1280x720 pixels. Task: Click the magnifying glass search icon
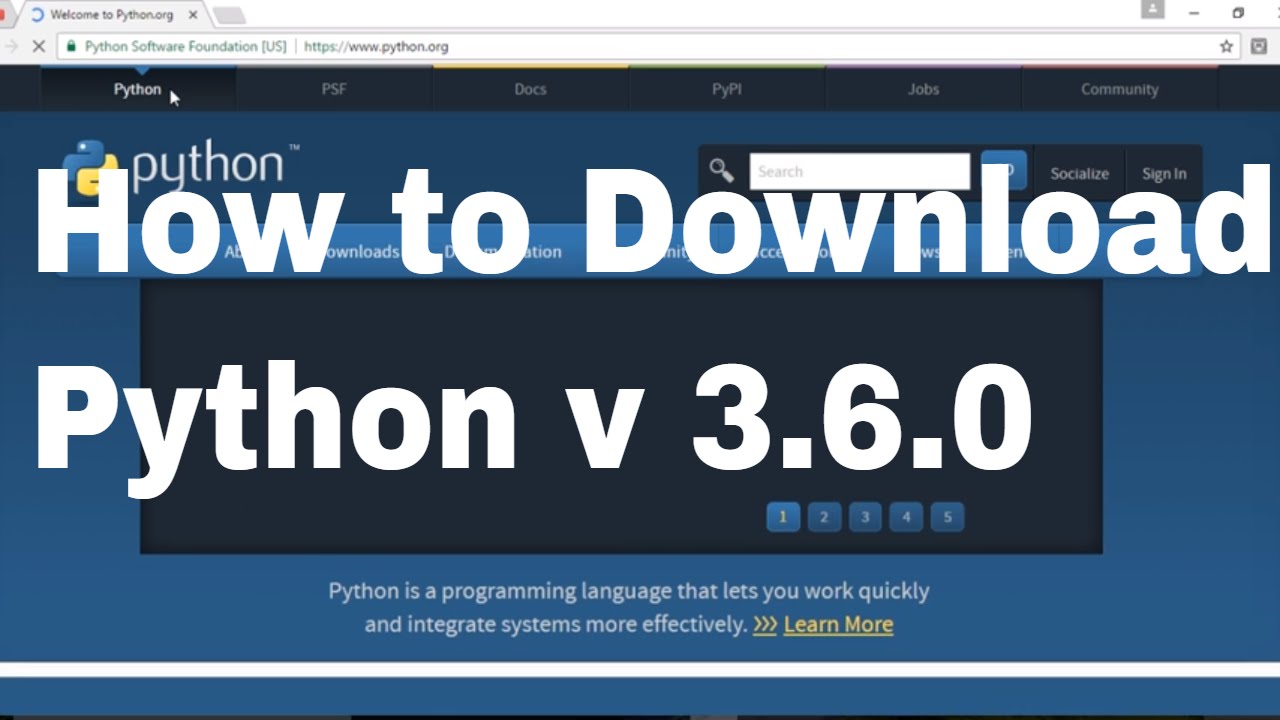721,170
